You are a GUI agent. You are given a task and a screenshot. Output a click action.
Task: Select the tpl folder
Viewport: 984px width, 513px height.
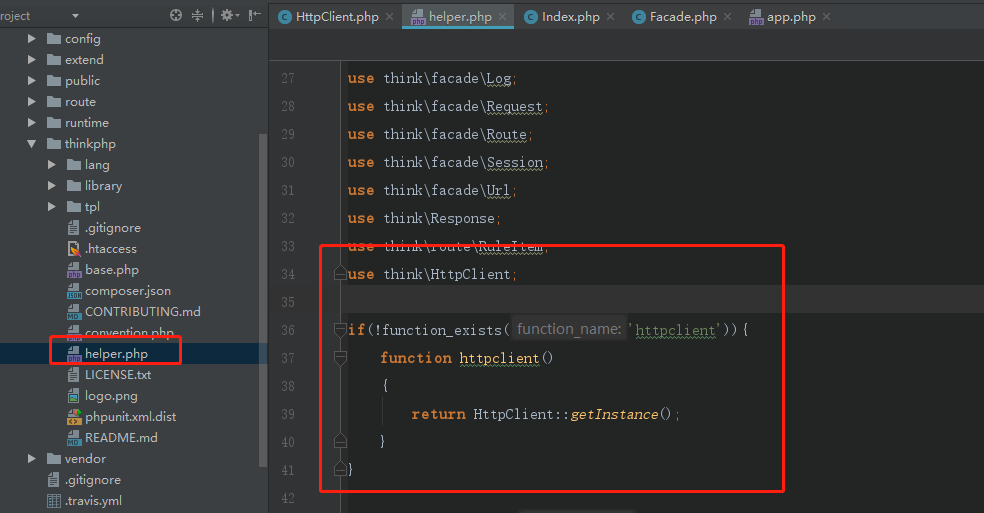83,207
